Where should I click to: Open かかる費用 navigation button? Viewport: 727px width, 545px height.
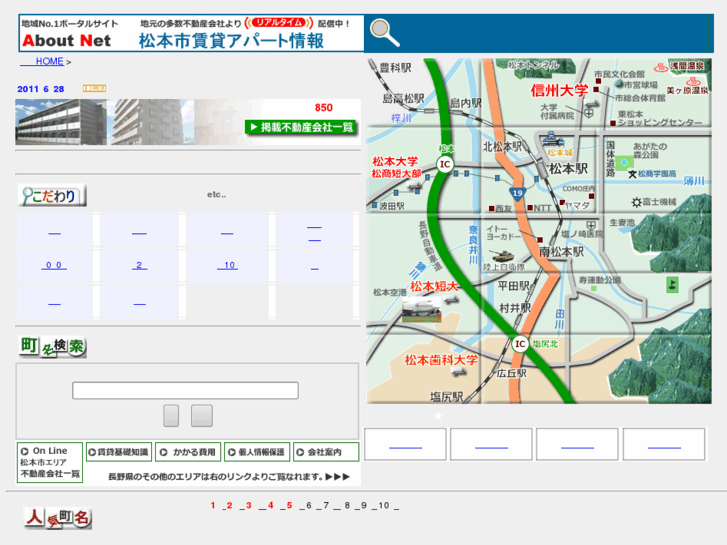(188, 452)
